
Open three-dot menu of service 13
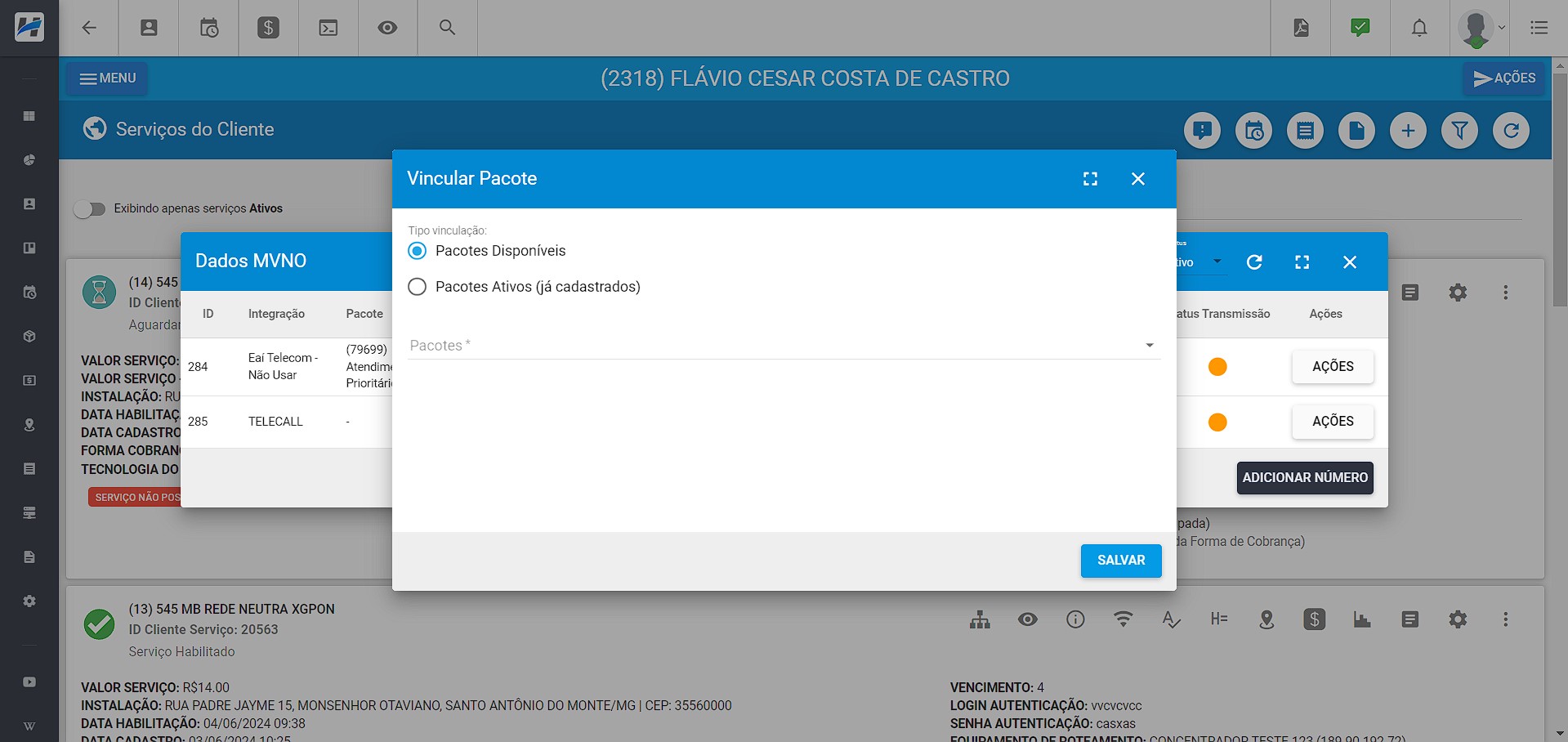point(1506,620)
